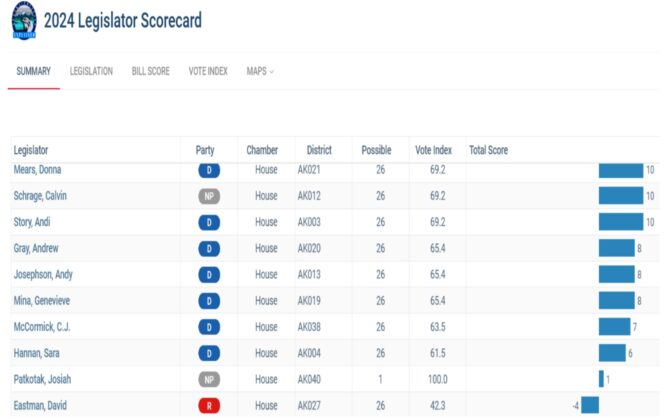
Task: Open legislator Josephson, Andy
Action: (x=43, y=274)
